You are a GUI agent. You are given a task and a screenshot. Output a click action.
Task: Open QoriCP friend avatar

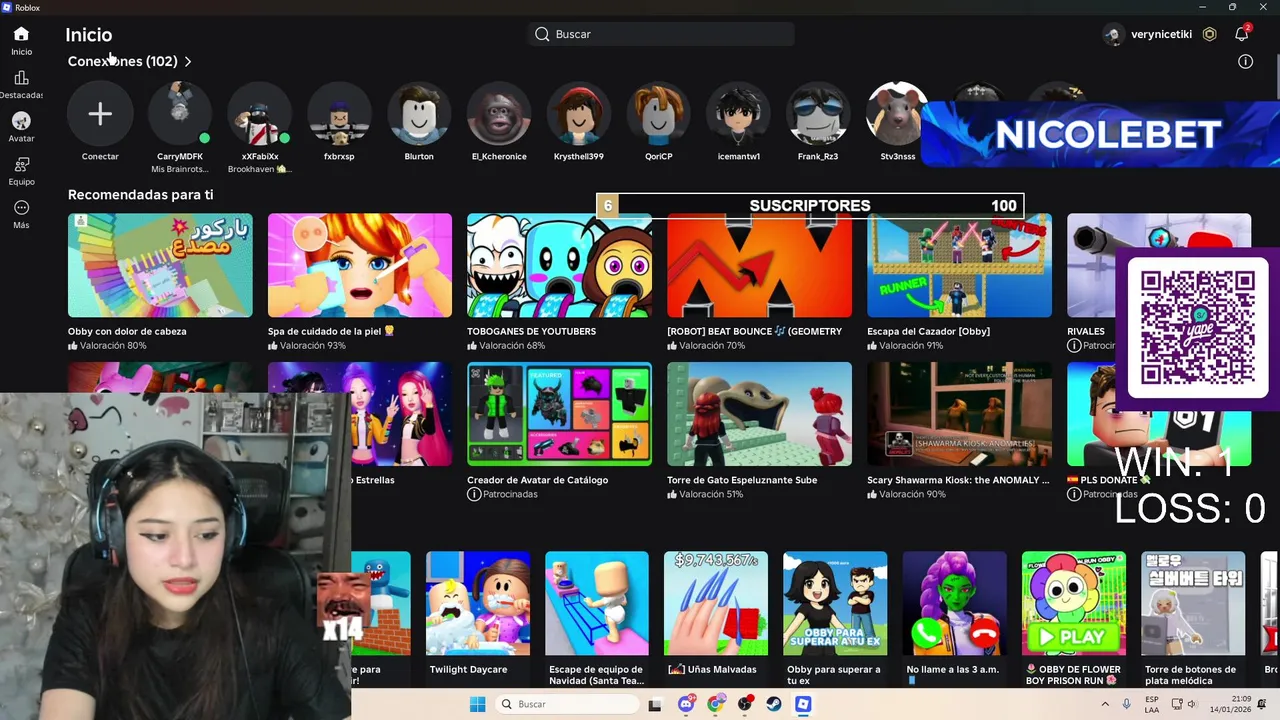[658, 114]
